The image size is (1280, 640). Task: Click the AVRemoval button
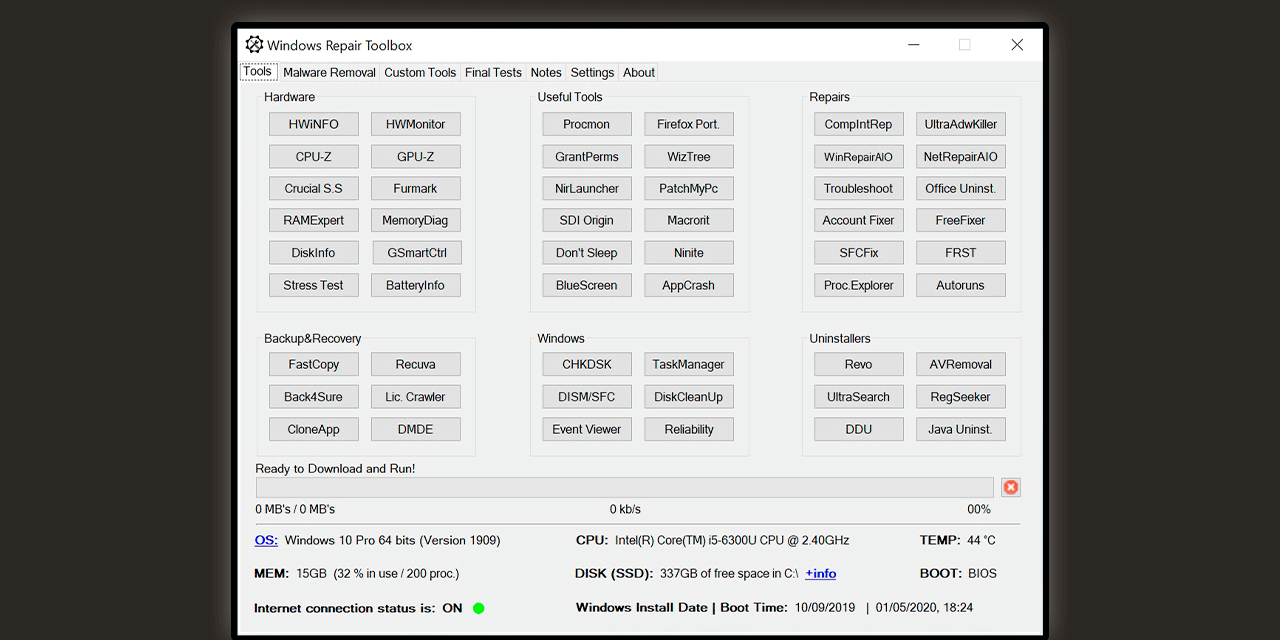961,364
